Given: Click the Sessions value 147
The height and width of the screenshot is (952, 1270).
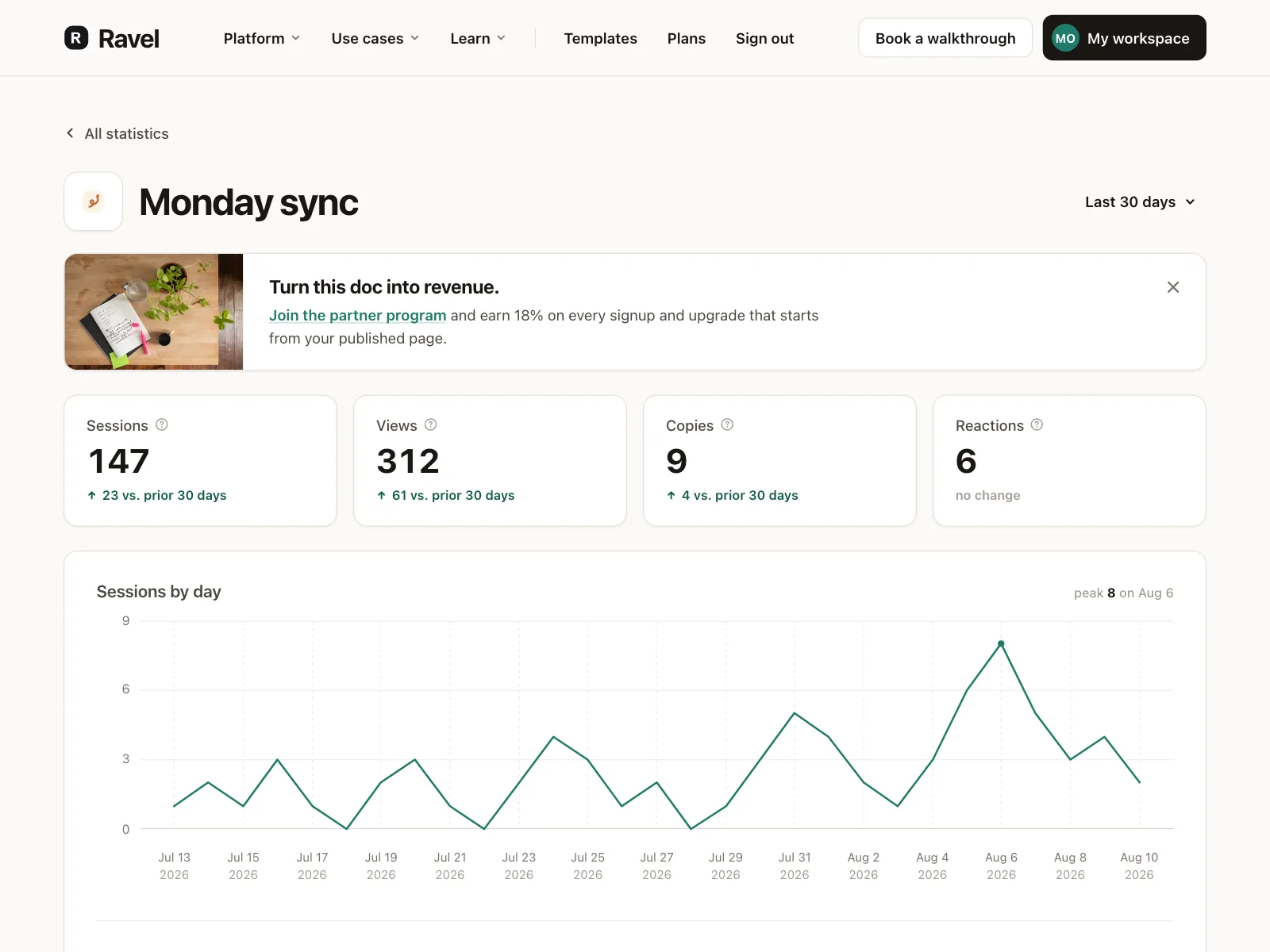Looking at the screenshot, I should 119,461.
